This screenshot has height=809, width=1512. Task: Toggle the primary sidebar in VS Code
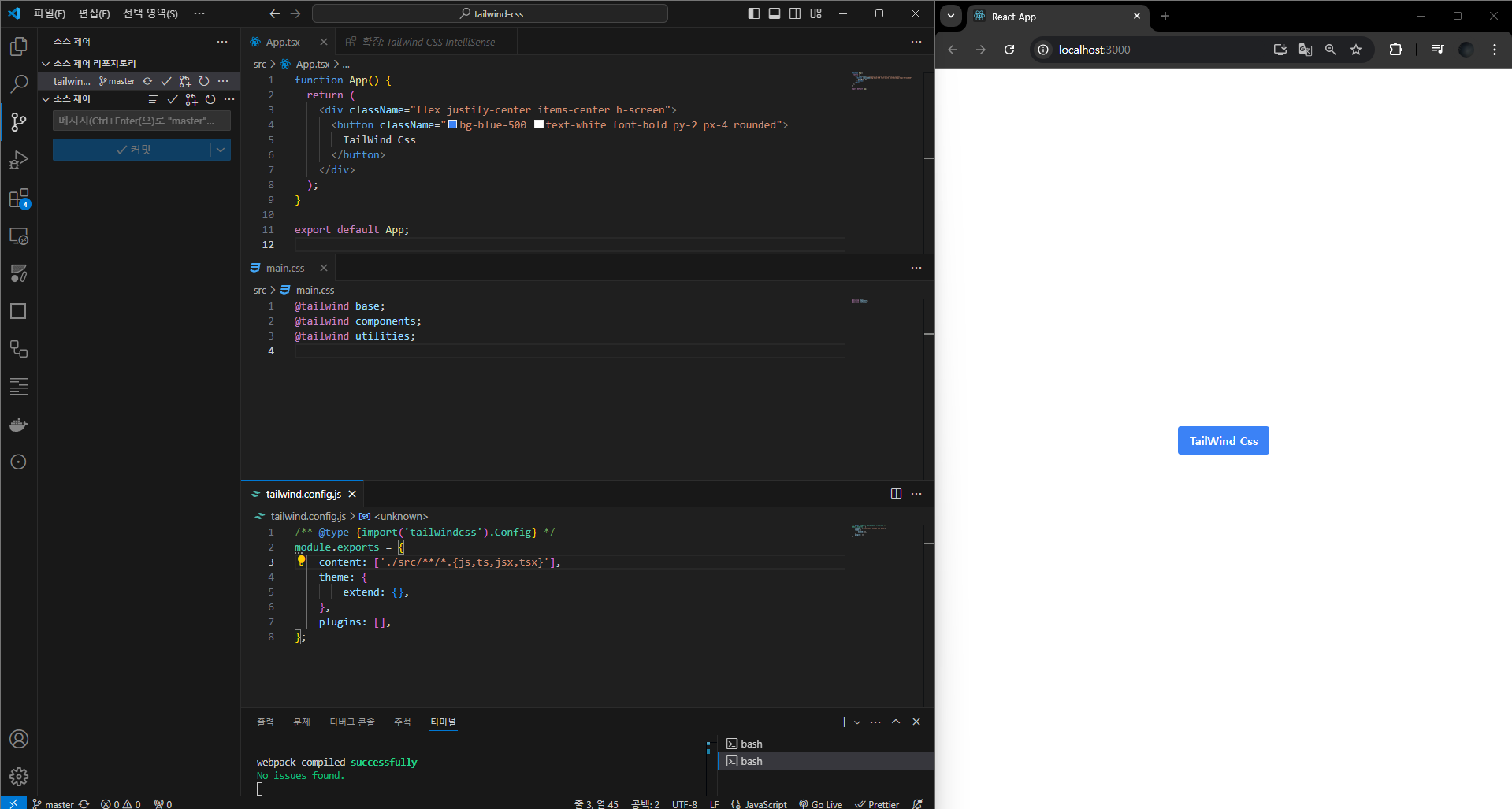(754, 13)
